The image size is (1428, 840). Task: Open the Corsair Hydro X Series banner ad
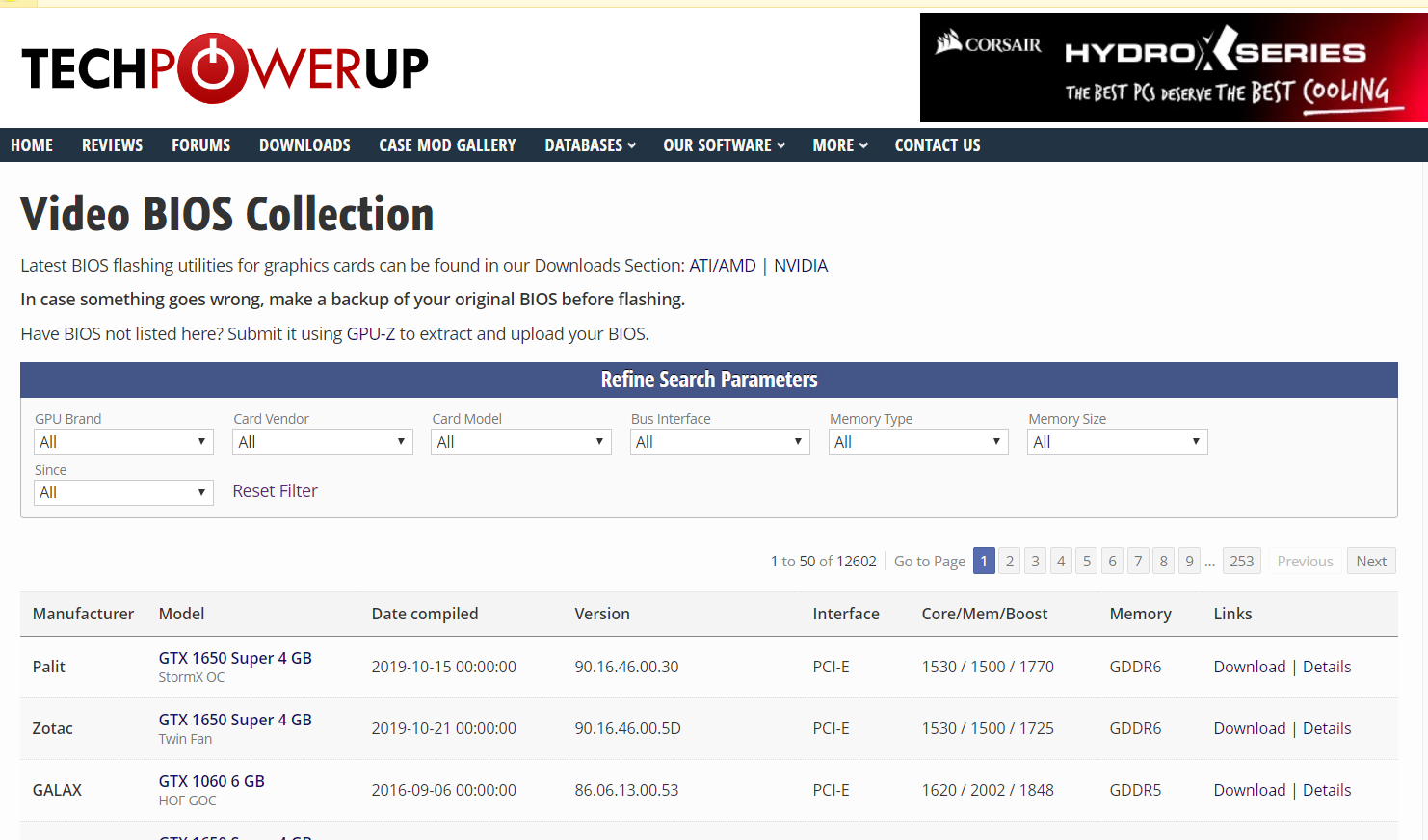[x=1174, y=67]
